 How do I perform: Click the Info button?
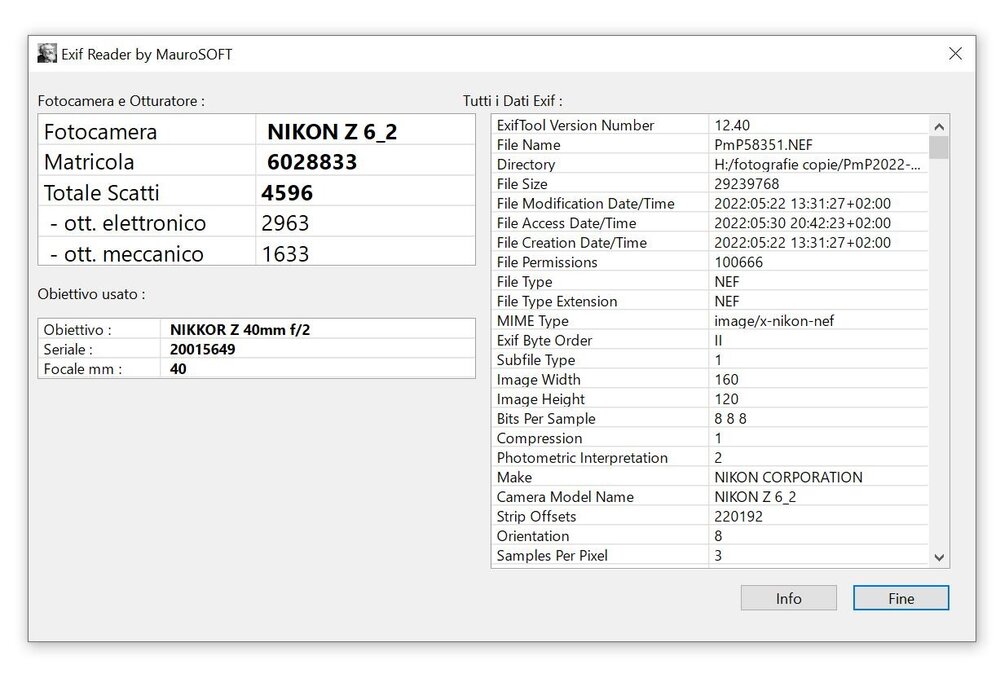coord(788,598)
